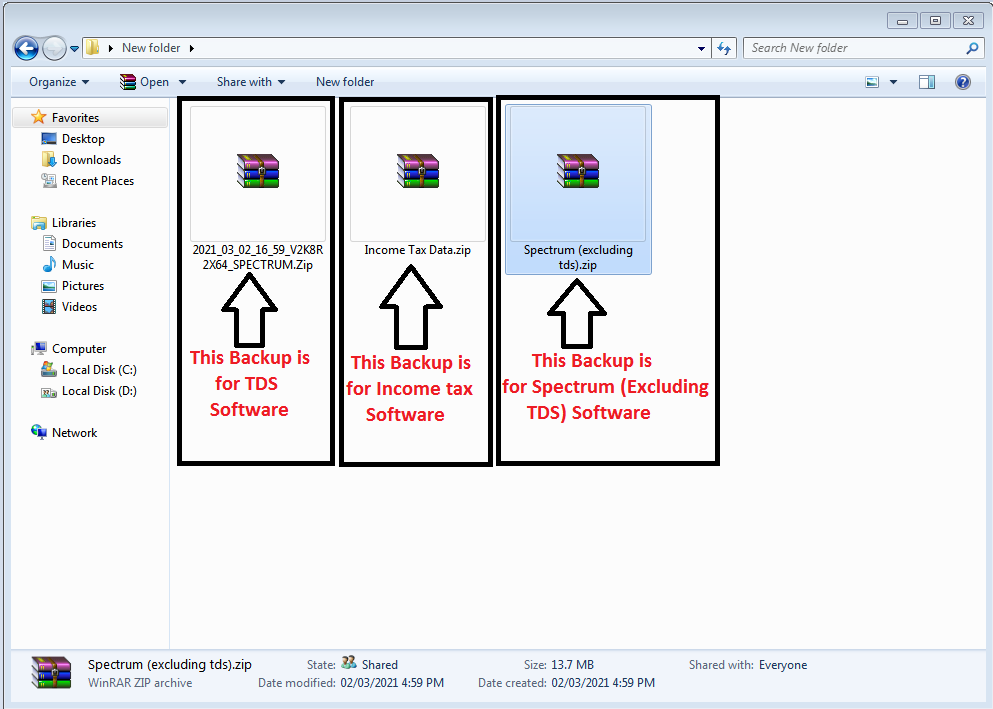Select Libraries in navigation pane
Image resolution: width=993 pixels, height=709 pixels.
(73, 223)
